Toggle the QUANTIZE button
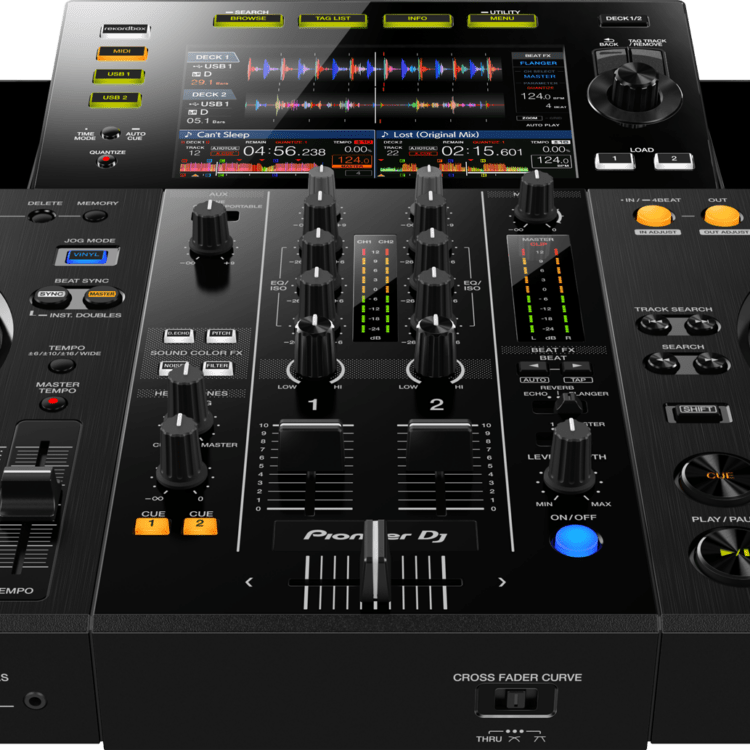The height and width of the screenshot is (750, 750). [106, 162]
